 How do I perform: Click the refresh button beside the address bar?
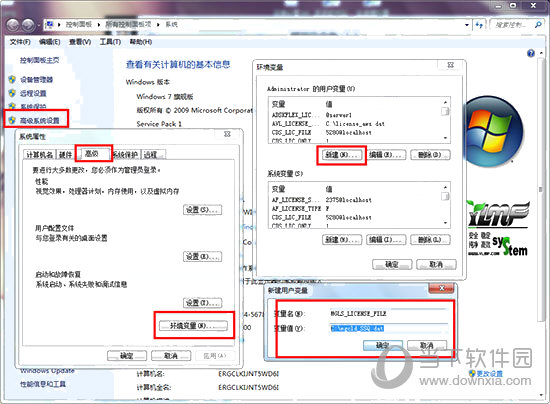(x=479, y=25)
